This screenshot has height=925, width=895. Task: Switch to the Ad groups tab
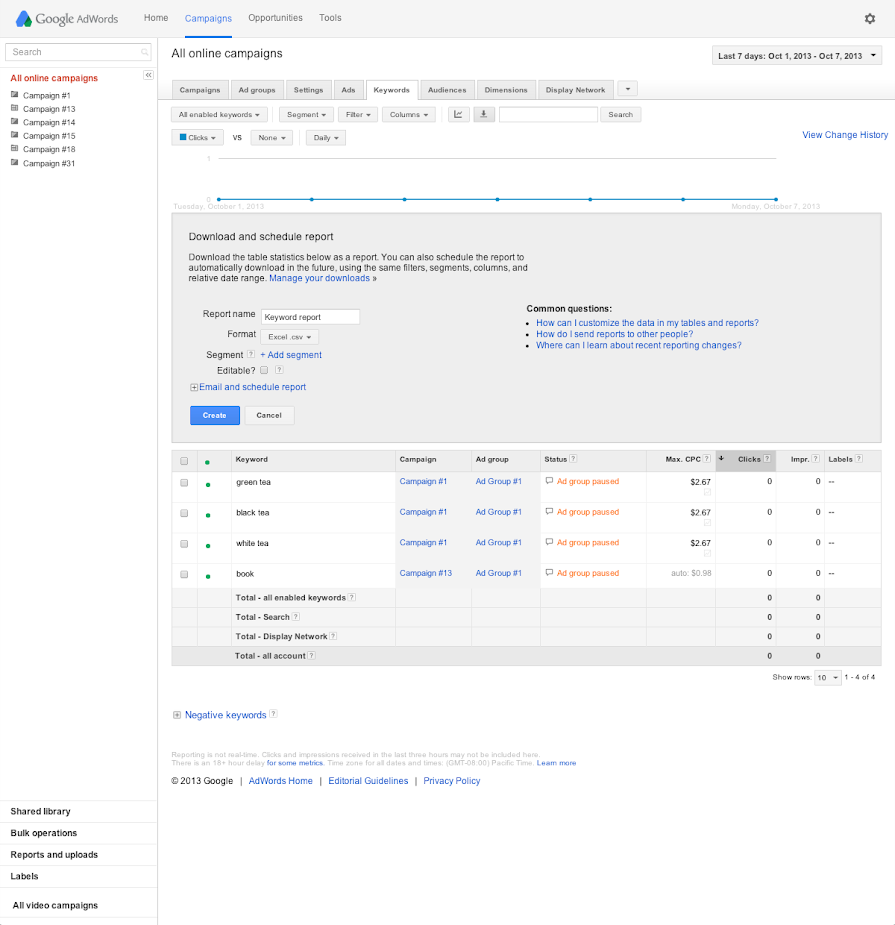click(x=257, y=89)
